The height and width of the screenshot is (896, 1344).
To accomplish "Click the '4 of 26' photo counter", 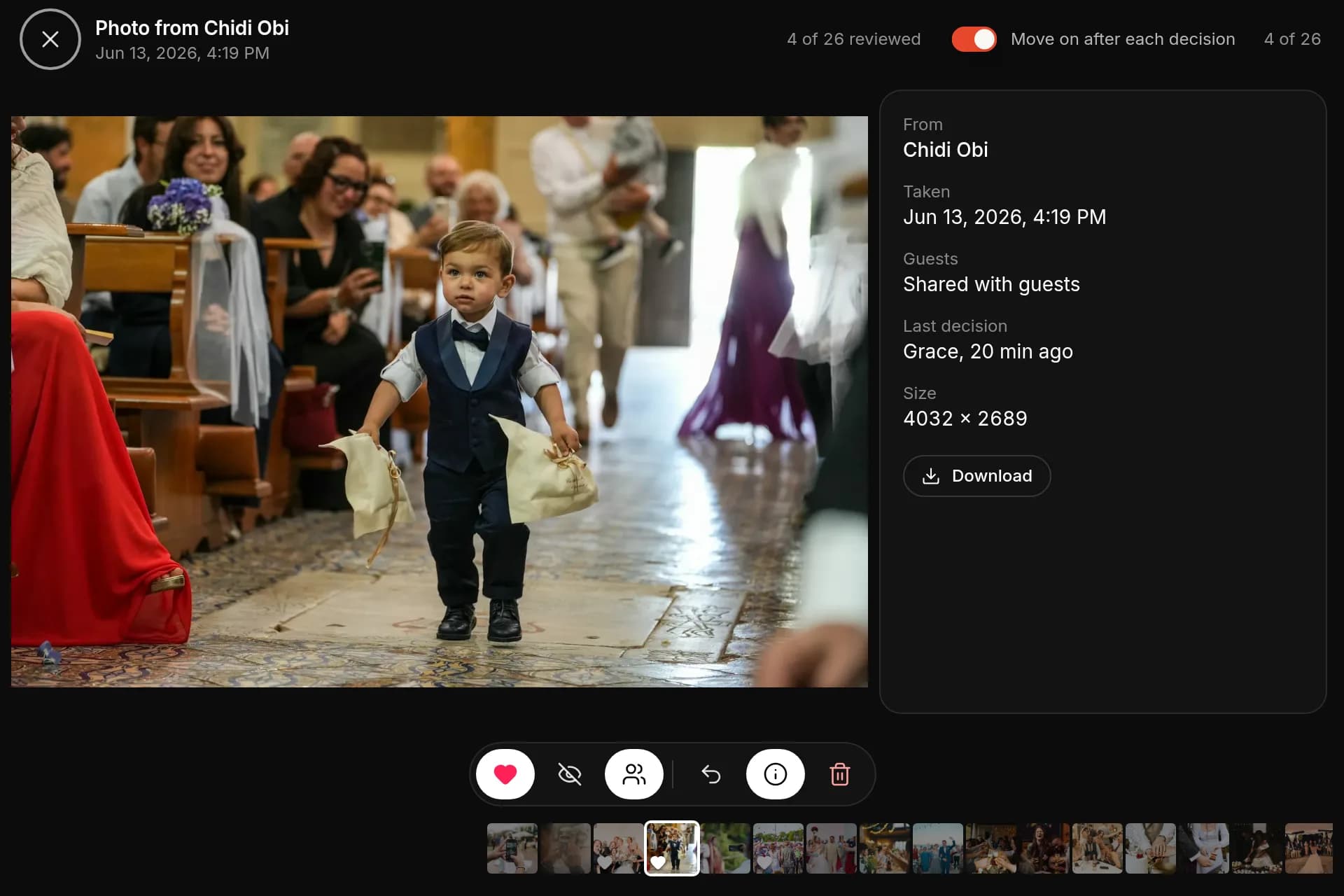I will (1292, 39).
